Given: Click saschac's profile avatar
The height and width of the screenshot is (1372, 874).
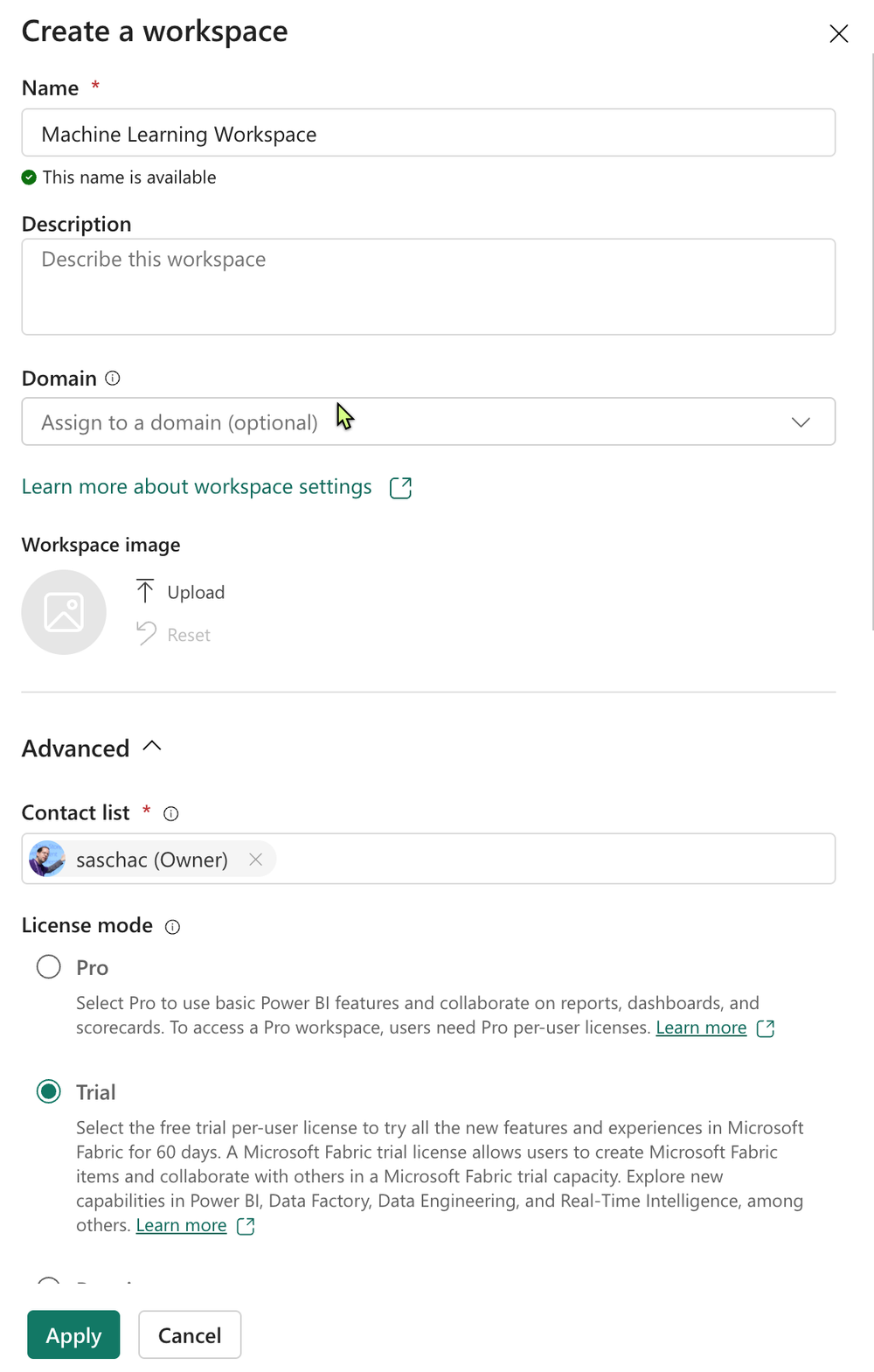Looking at the screenshot, I should pos(47,860).
